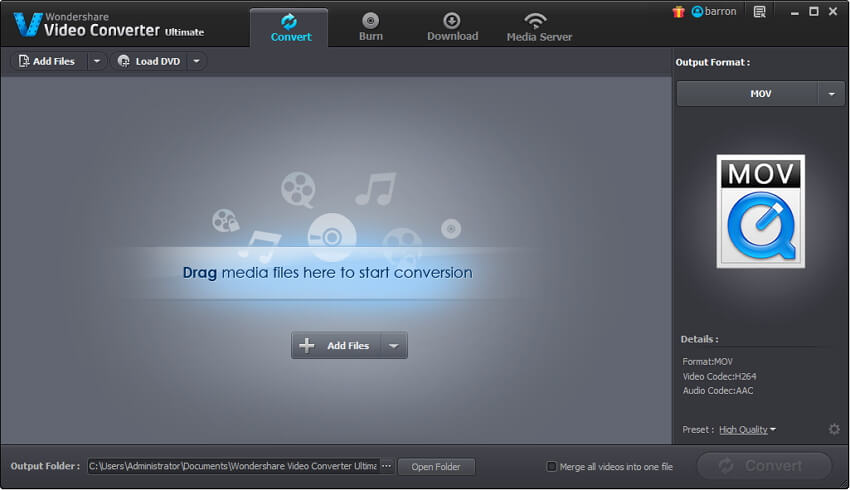Click the gift box icon
This screenshot has height=490, width=850.
[x=678, y=11]
